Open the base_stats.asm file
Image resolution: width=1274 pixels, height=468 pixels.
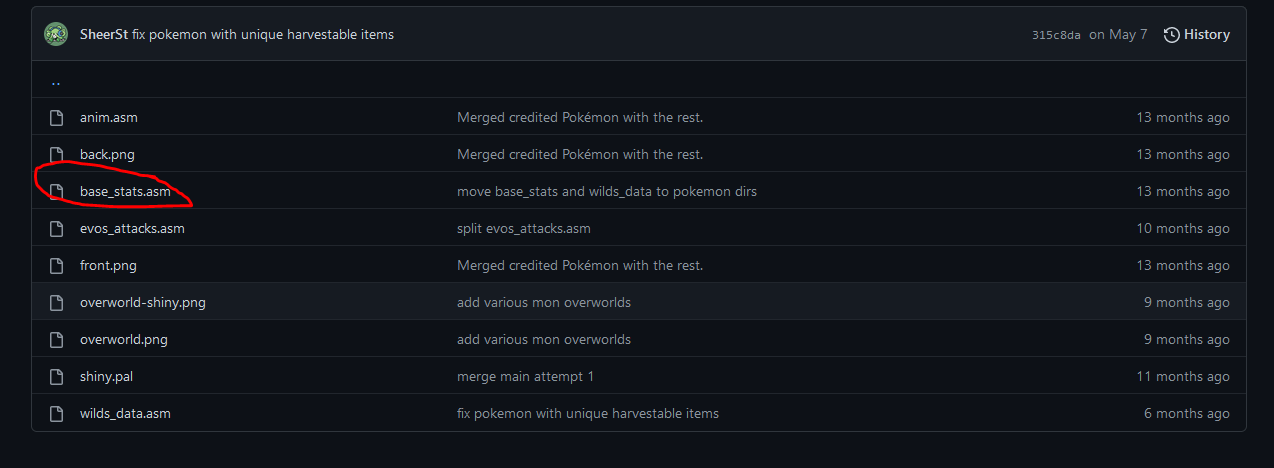(x=125, y=191)
